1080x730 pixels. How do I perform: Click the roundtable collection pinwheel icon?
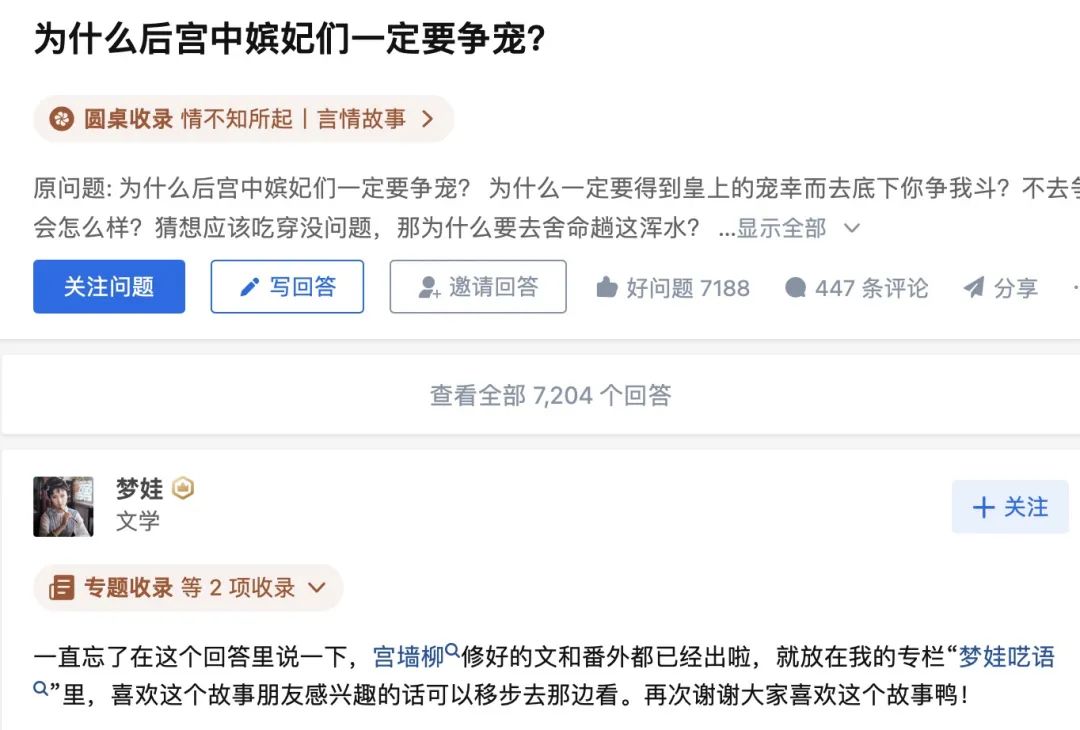tap(62, 120)
